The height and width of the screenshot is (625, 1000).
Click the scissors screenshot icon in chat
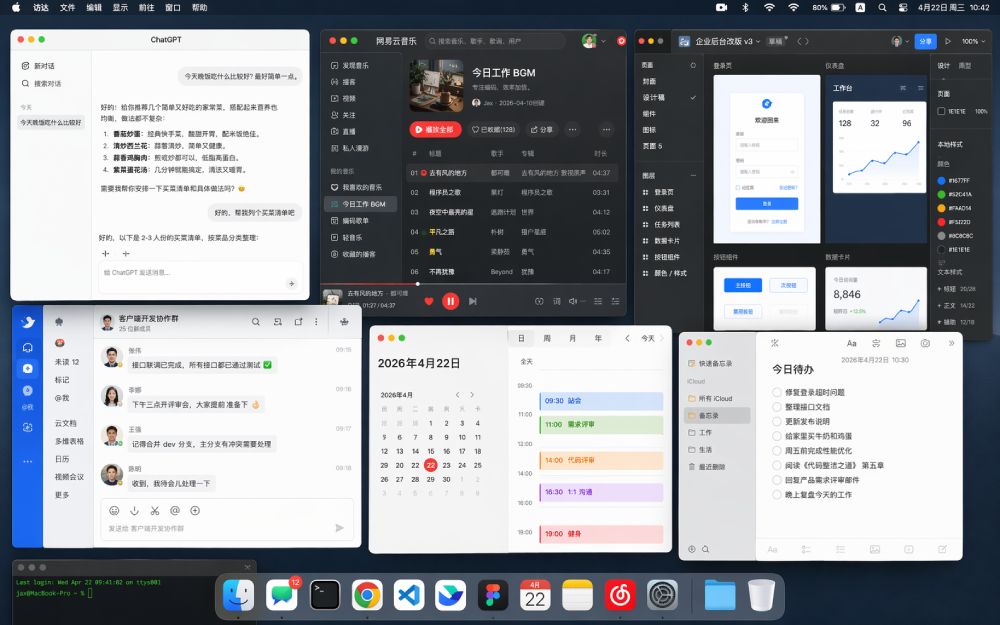pos(154,510)
